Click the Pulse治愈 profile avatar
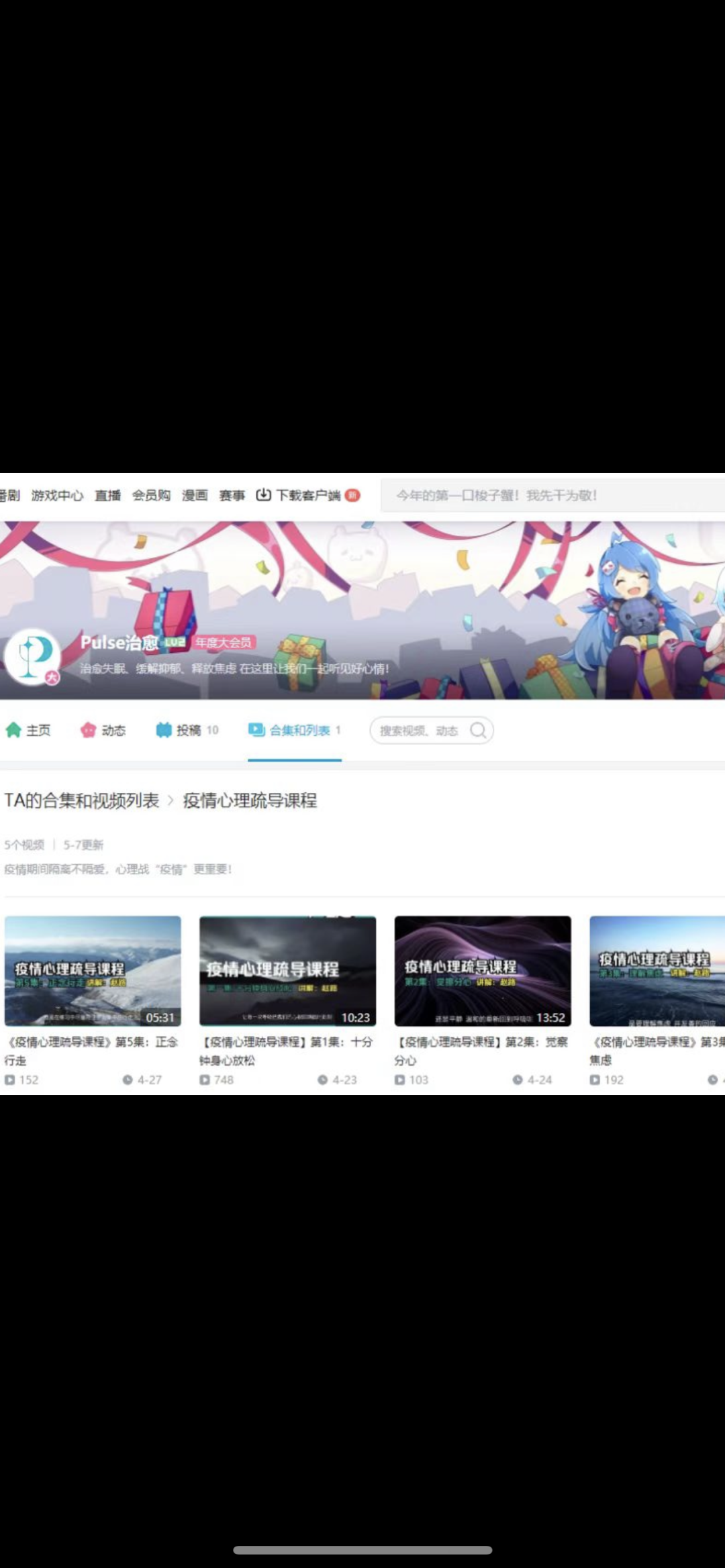 tap(32, 657)
